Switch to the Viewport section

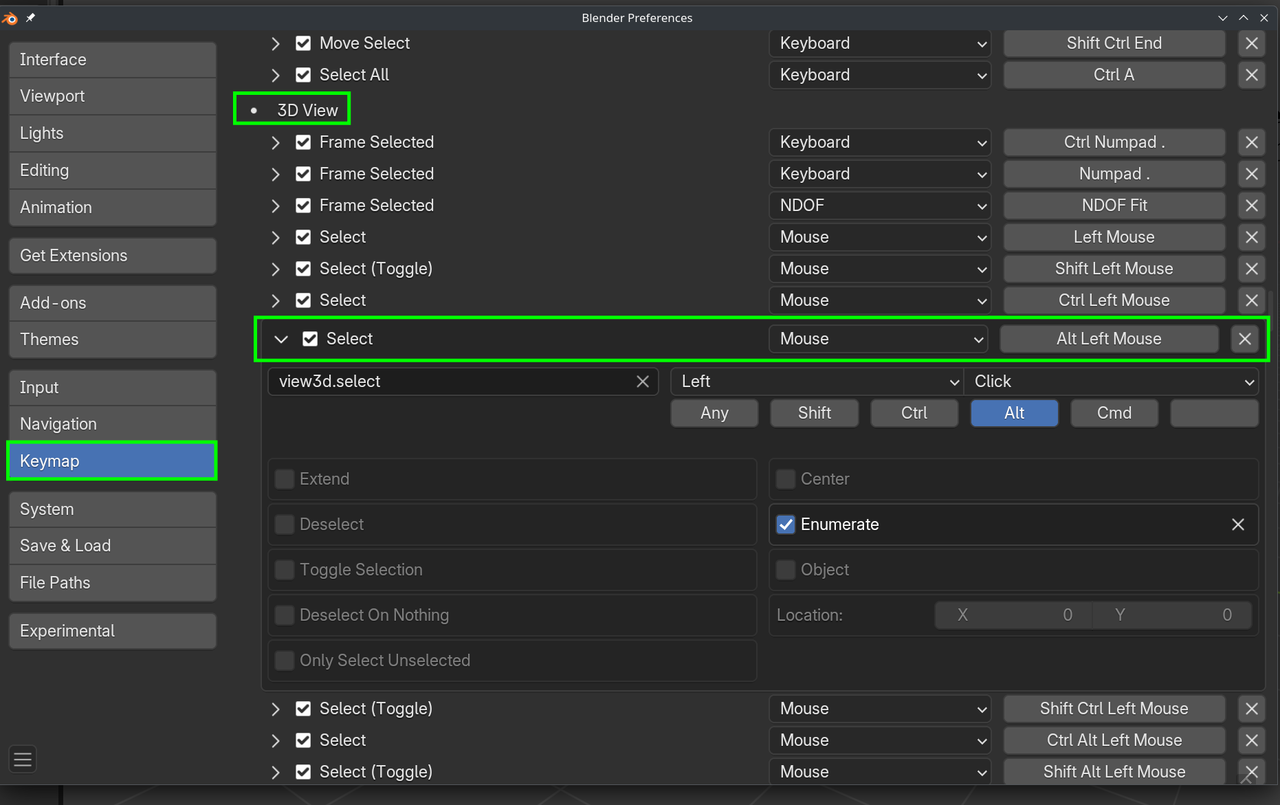[x=112, y=96]
